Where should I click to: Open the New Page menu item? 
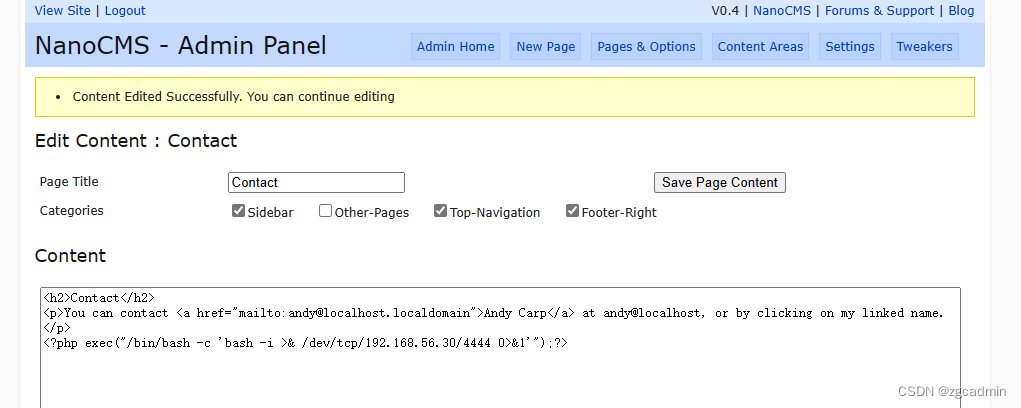pos(546,47)
